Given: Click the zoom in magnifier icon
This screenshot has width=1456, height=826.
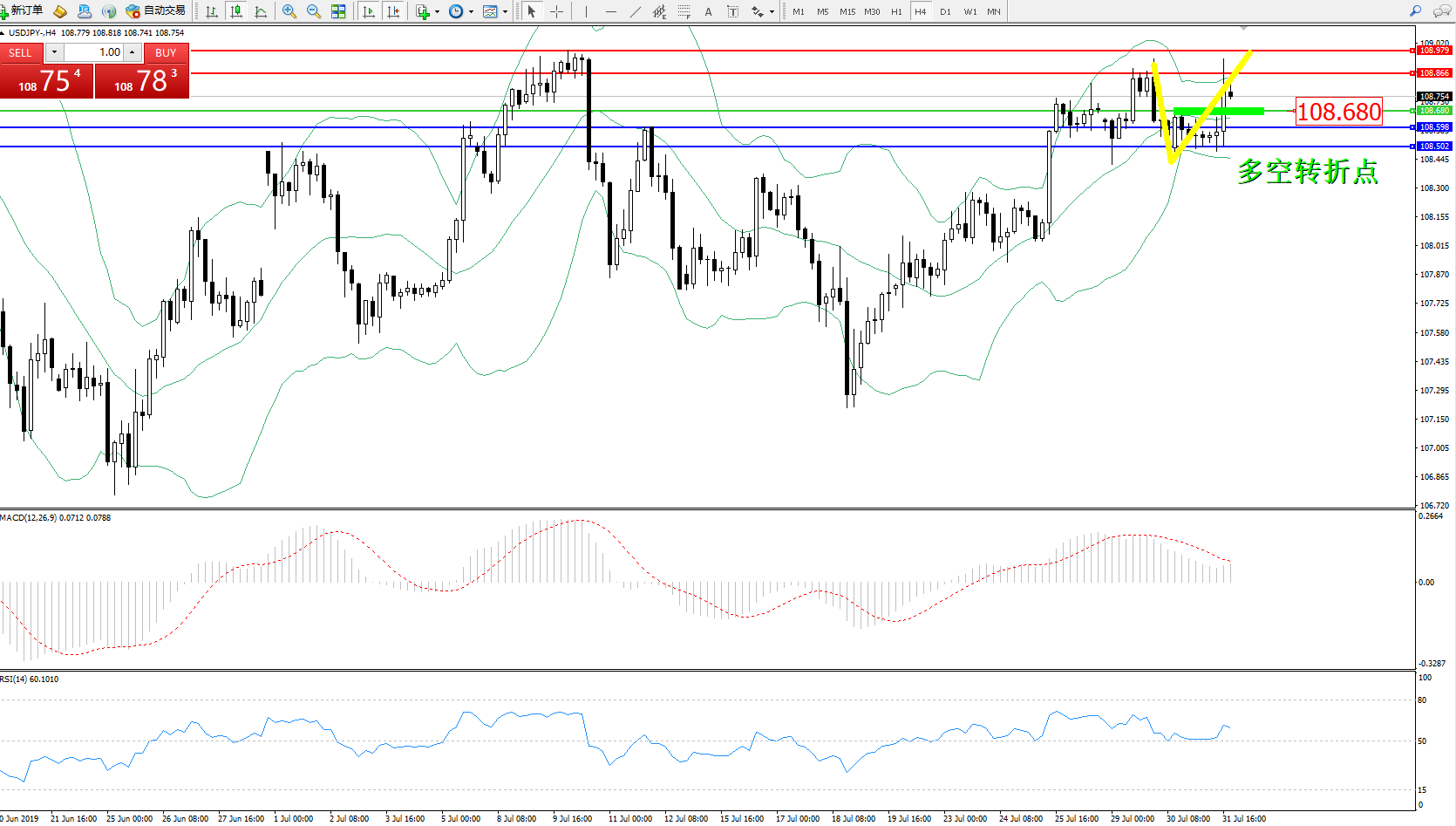Looking at the screenshot, I should click(289, 11).
